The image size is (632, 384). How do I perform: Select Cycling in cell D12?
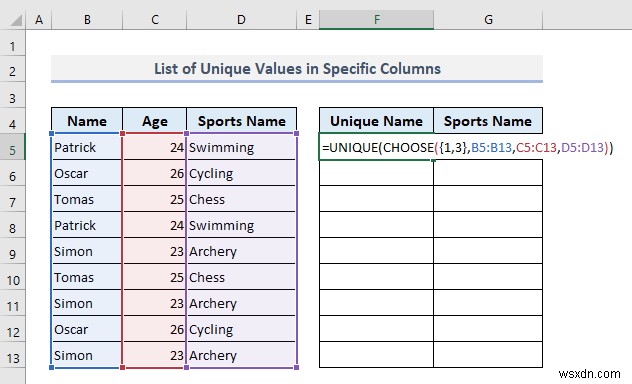pyautogui.click(x=241, y=329)
